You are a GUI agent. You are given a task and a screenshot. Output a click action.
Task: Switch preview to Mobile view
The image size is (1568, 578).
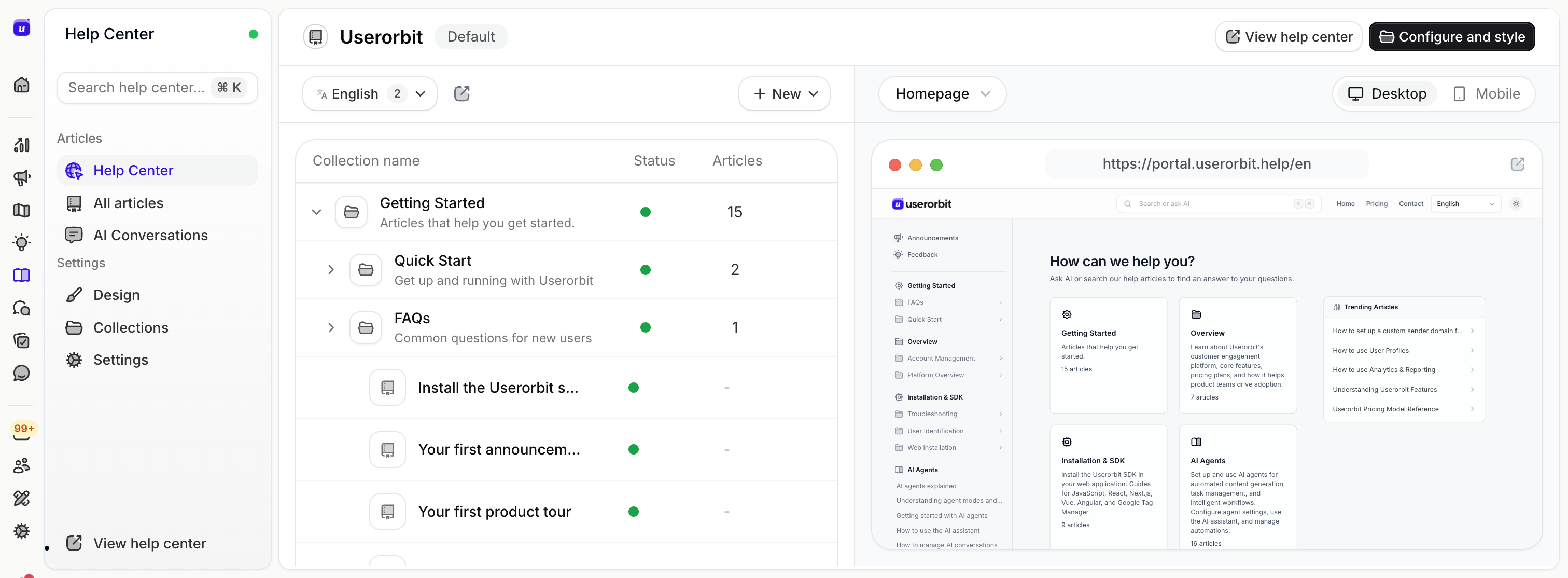[x=1486, y=94]
